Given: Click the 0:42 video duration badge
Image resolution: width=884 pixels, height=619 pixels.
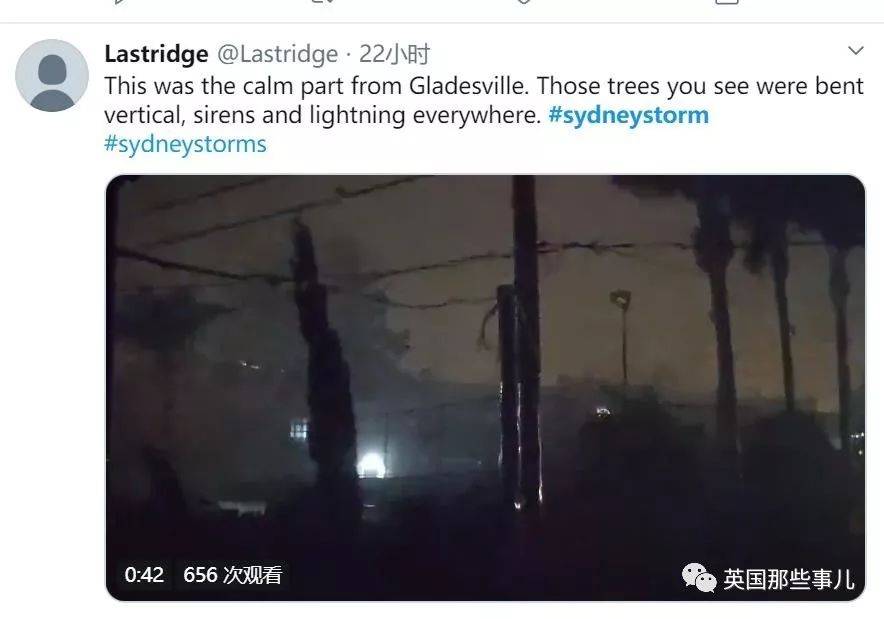Looking at the screenshot, I should pos(144,575).
